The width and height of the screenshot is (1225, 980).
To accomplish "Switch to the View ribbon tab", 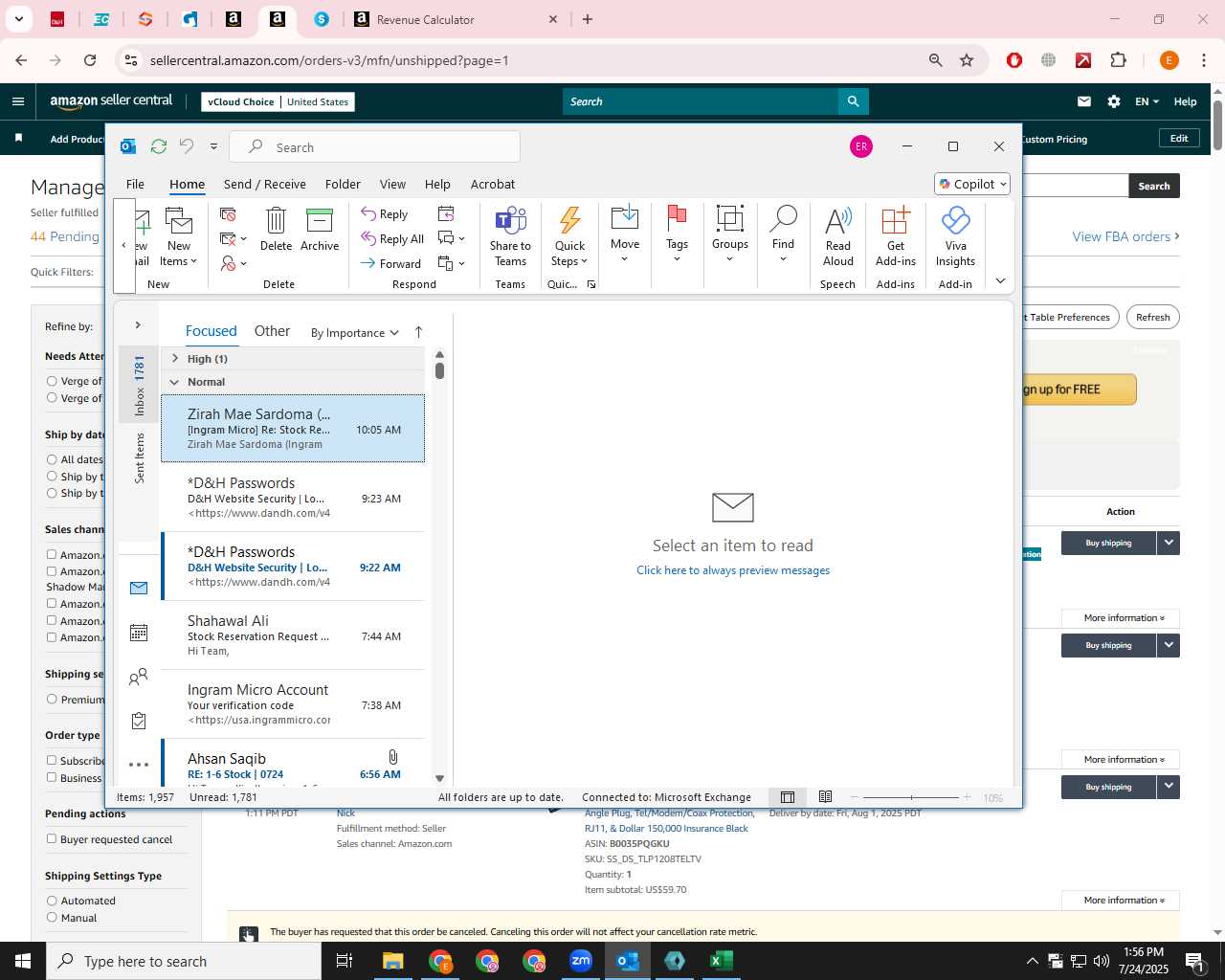I will (x=392, y=184).
